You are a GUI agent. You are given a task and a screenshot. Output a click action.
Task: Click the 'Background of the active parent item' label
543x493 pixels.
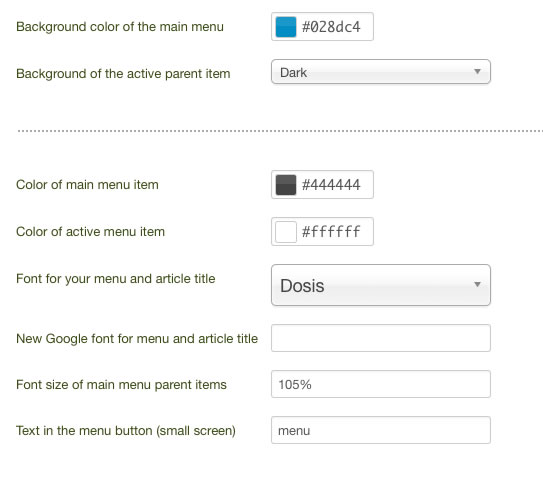click(123, 74)
